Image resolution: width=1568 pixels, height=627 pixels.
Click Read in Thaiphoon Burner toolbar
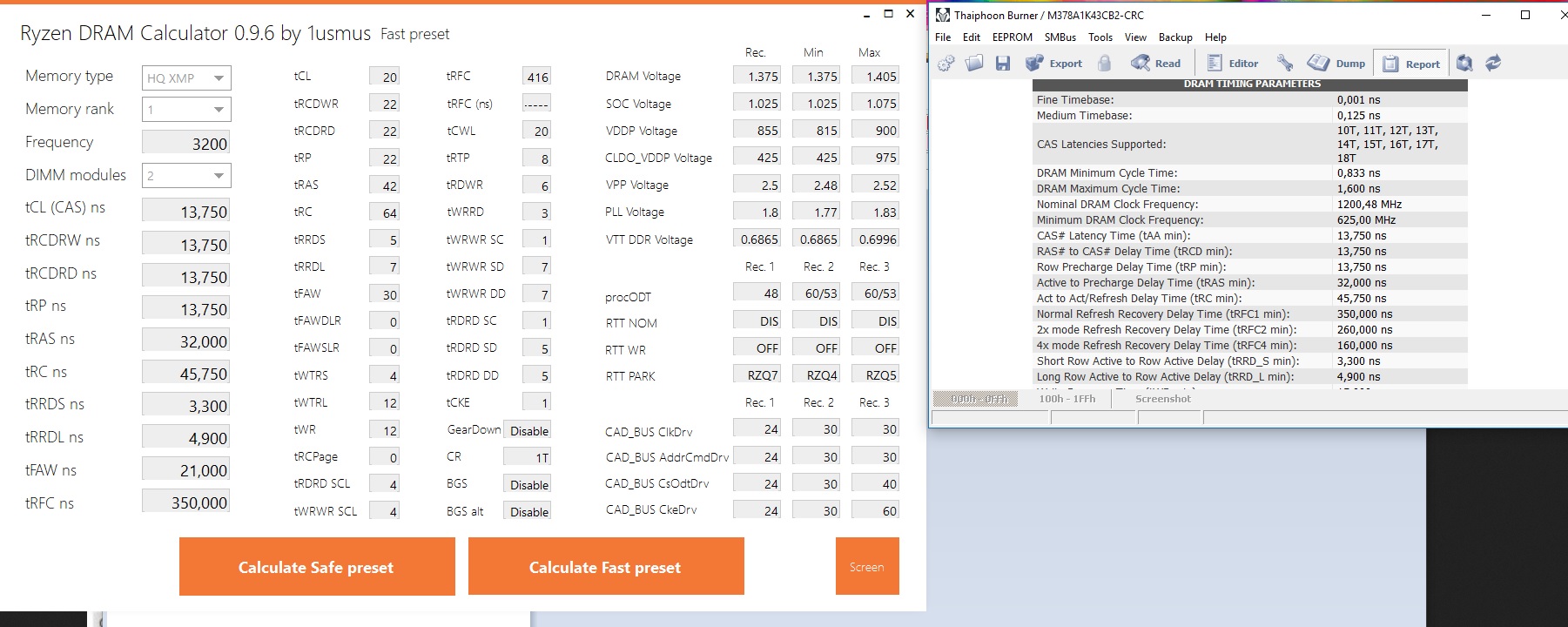(1155, 64)
